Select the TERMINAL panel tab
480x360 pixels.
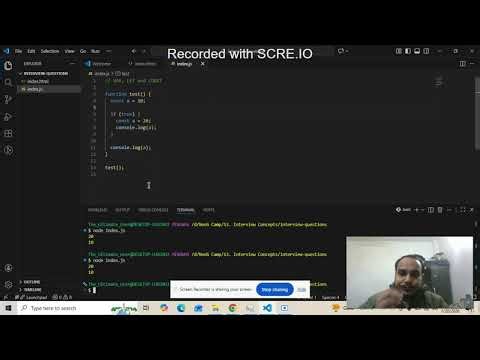pyautogui.click(x=185, y=210)
